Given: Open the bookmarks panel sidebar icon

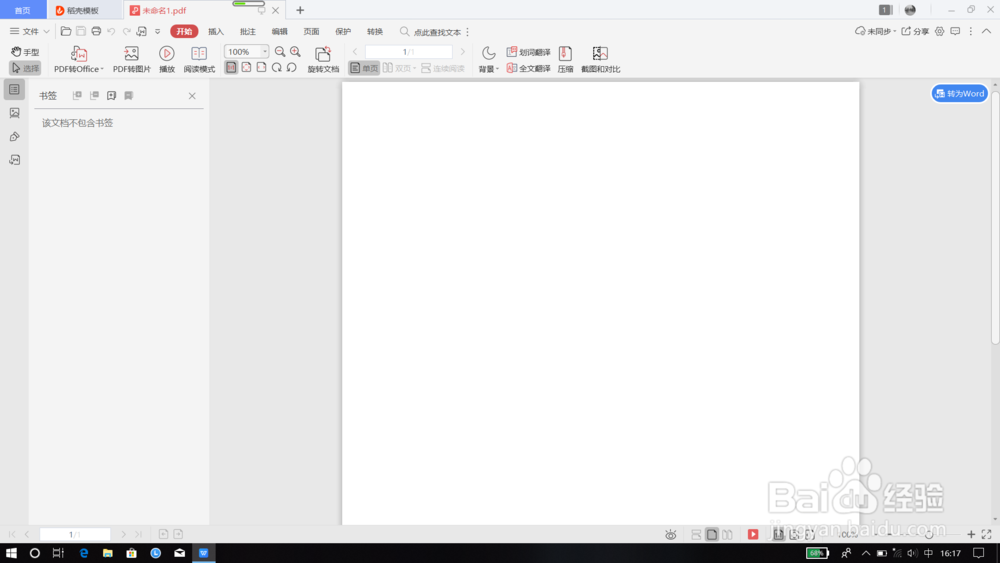Looking at the screenshot, I should coord(15,90).
